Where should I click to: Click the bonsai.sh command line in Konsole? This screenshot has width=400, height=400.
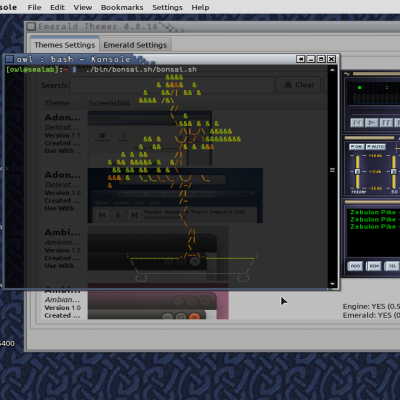(141, 70)
